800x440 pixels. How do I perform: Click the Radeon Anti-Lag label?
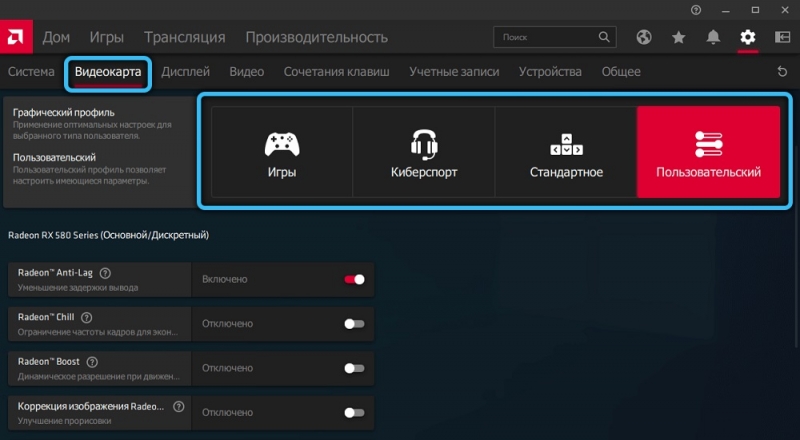click(x=55, y=273)
